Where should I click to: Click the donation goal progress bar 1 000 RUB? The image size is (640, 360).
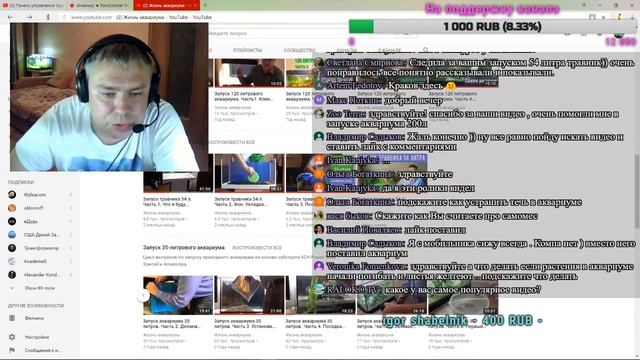point(492,27)
